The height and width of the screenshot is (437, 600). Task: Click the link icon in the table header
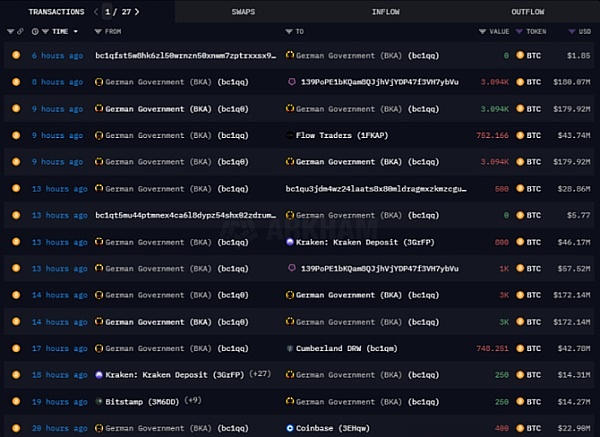point(20,32)
